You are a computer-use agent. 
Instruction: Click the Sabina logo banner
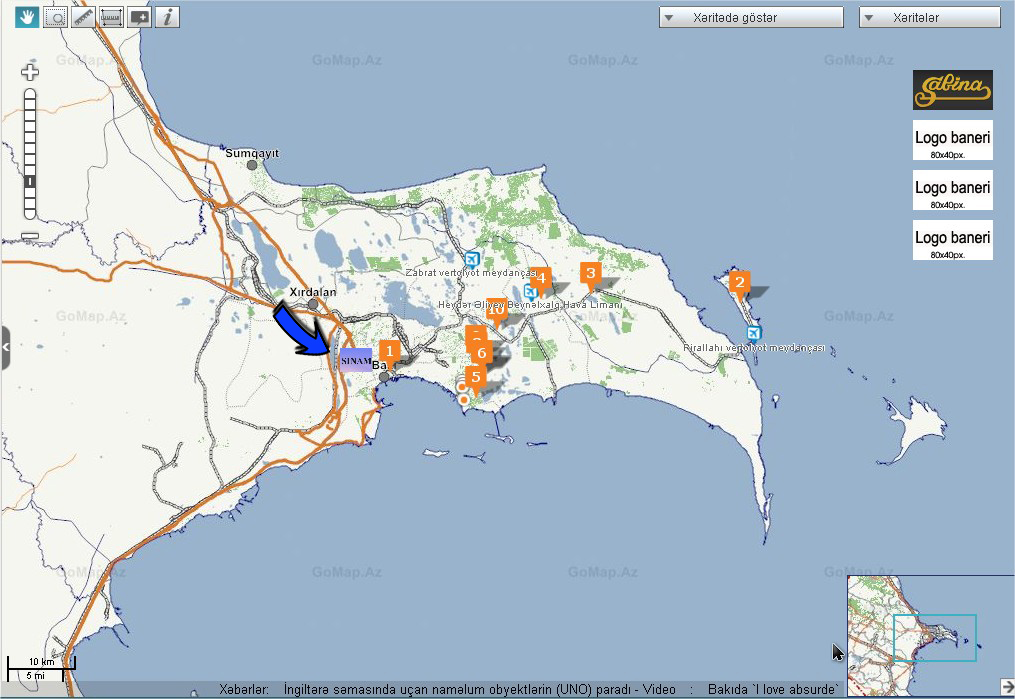[952, 90]
